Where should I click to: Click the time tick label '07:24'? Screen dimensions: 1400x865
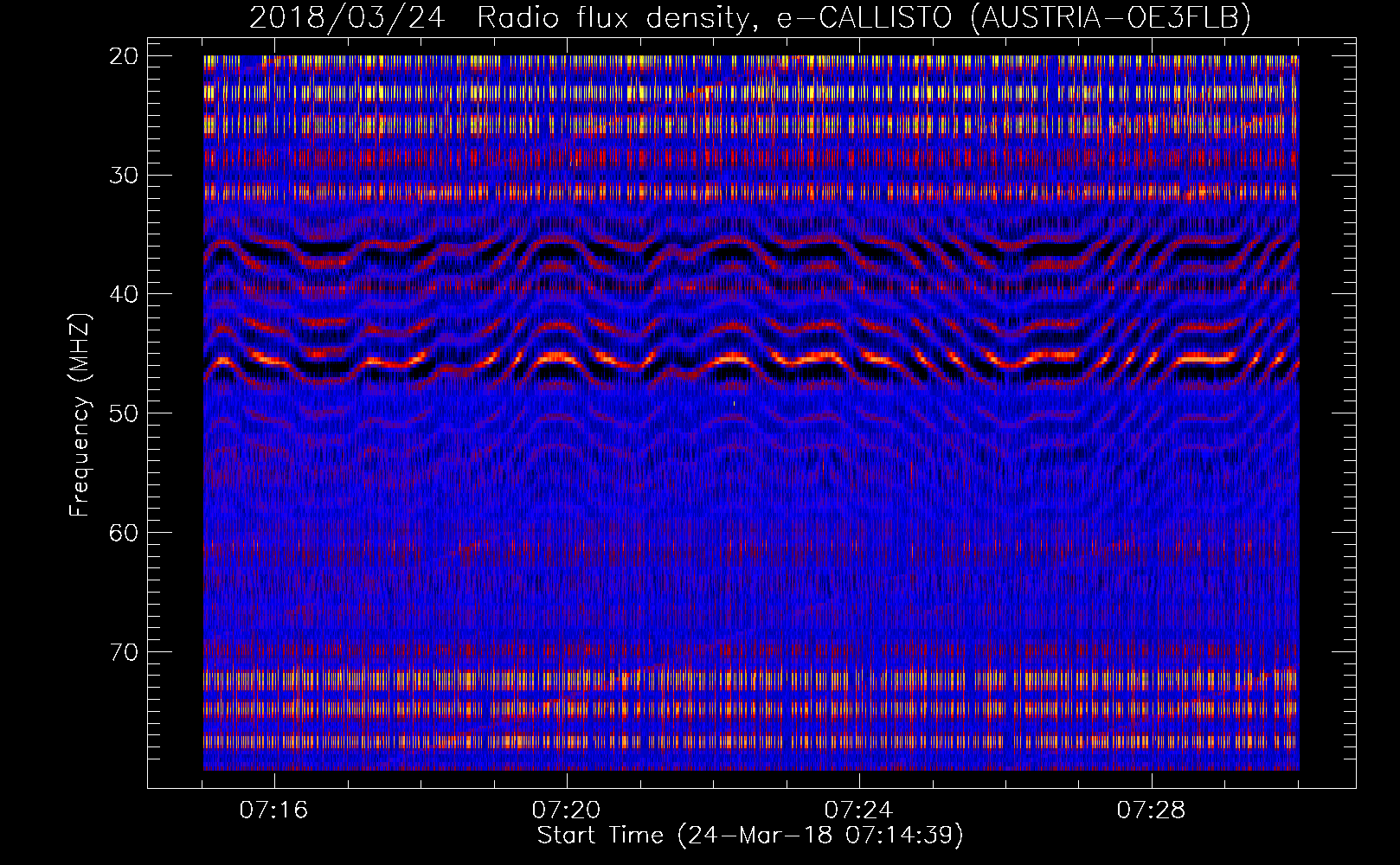point(859,811)
